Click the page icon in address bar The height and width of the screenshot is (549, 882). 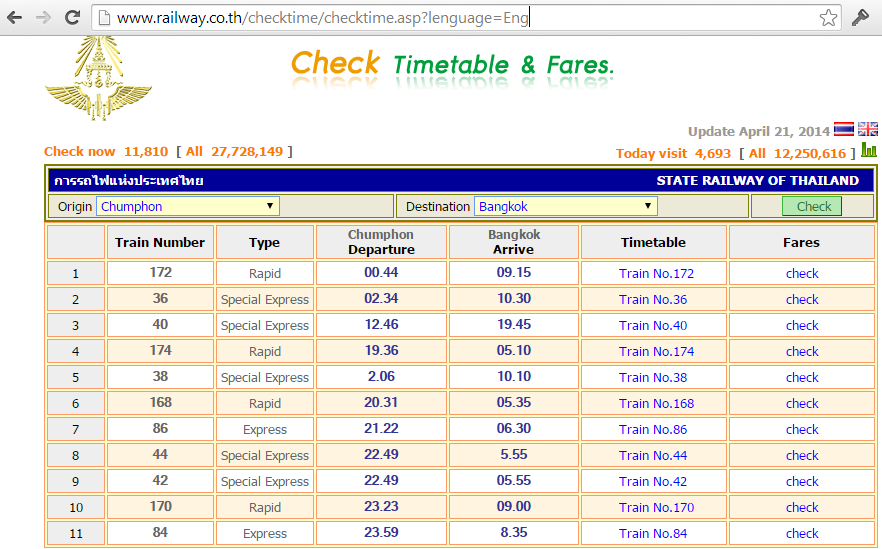[104, 18]
